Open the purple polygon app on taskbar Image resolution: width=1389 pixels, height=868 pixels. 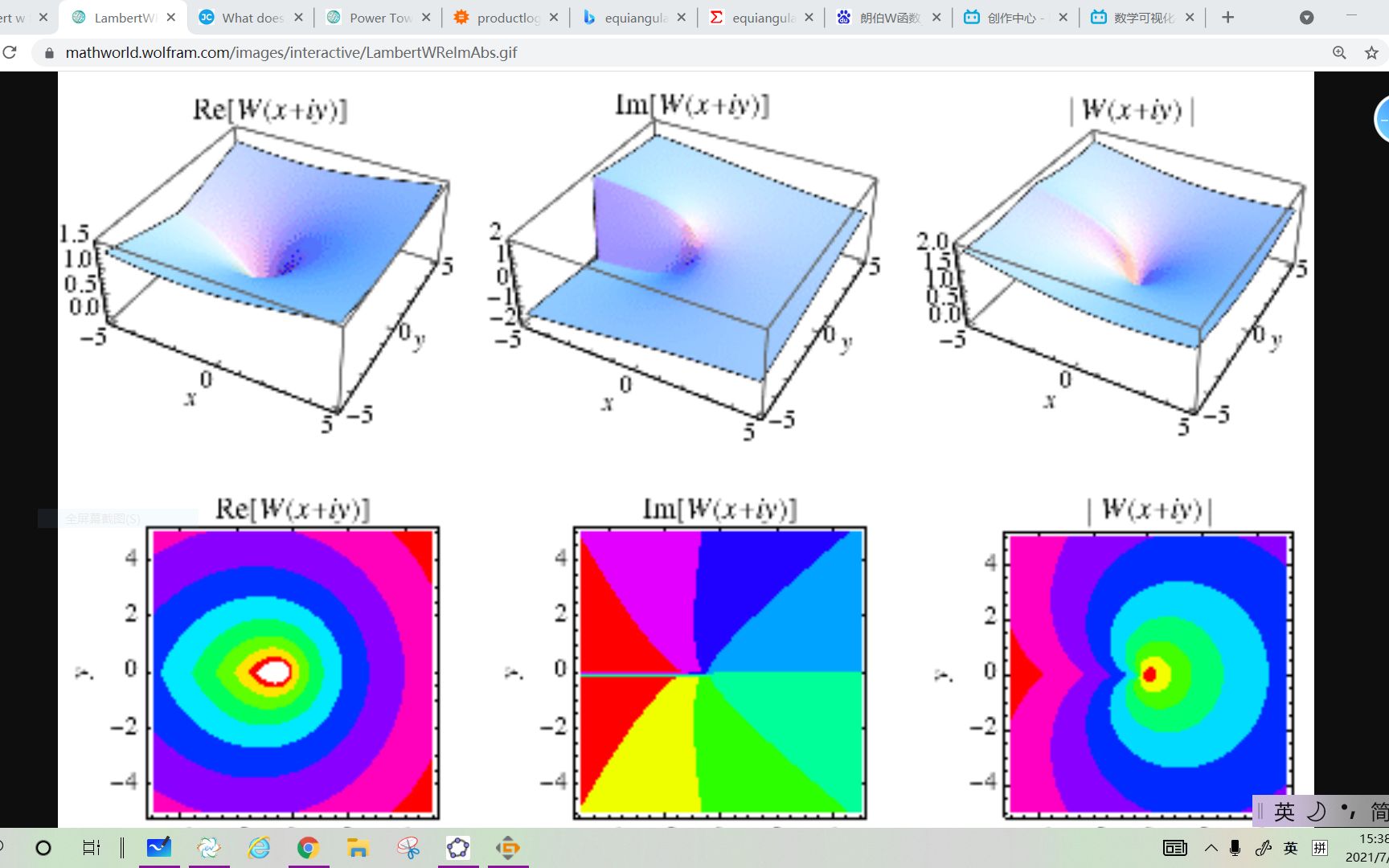point(458,848)
